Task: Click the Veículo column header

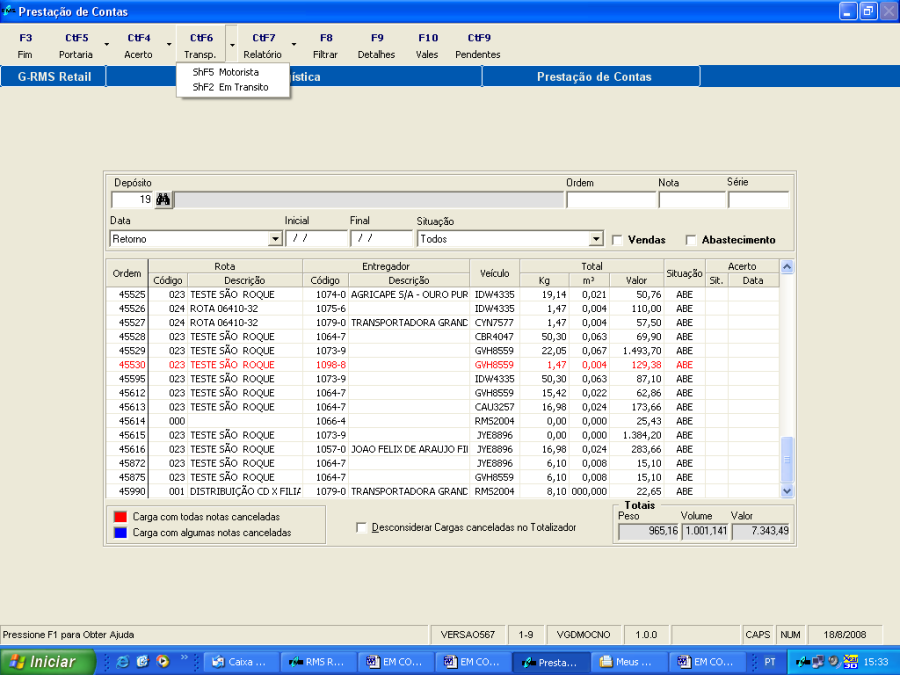Action: (494, 273)
